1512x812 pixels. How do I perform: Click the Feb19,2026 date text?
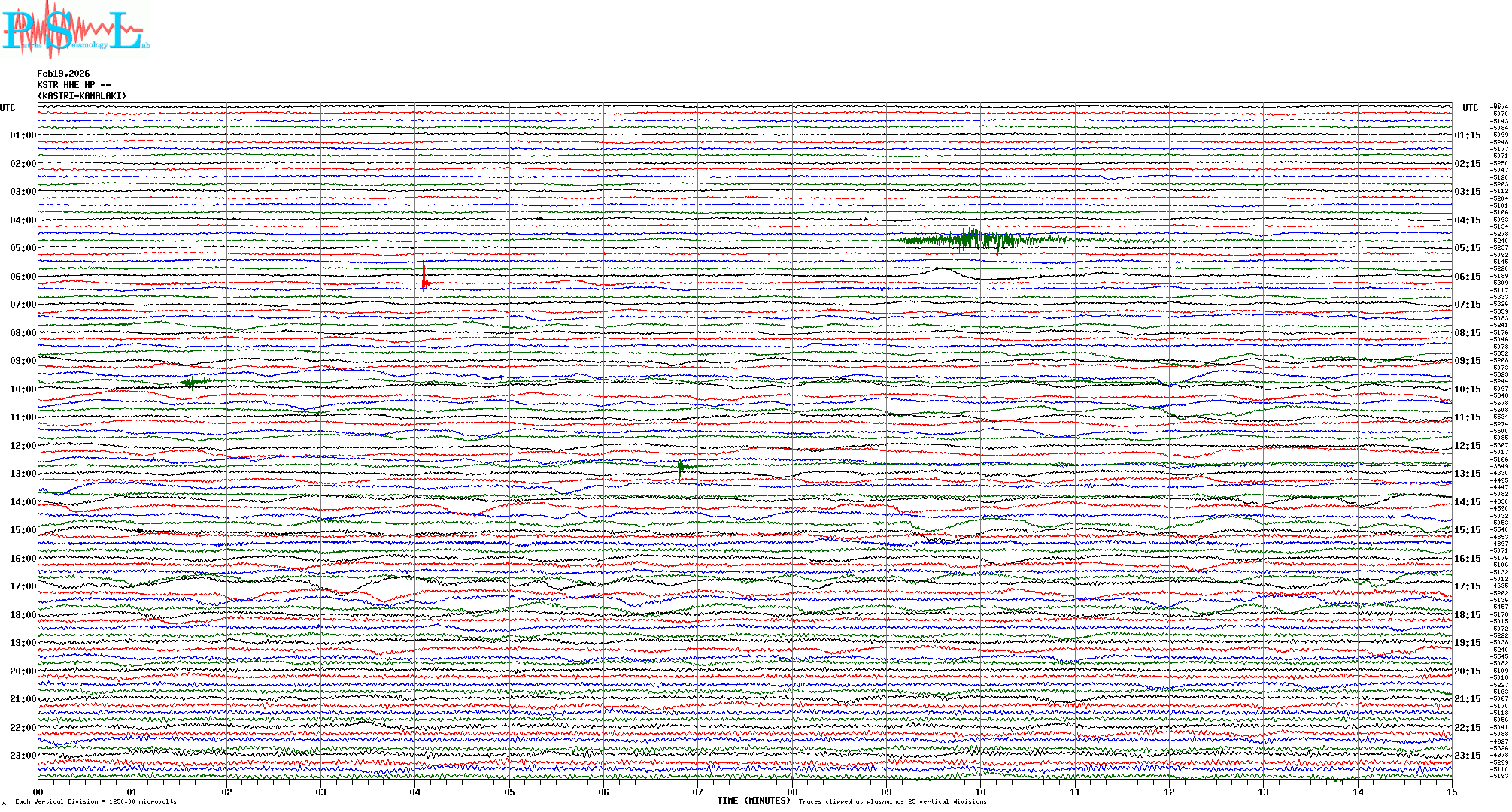pos(63,74)
